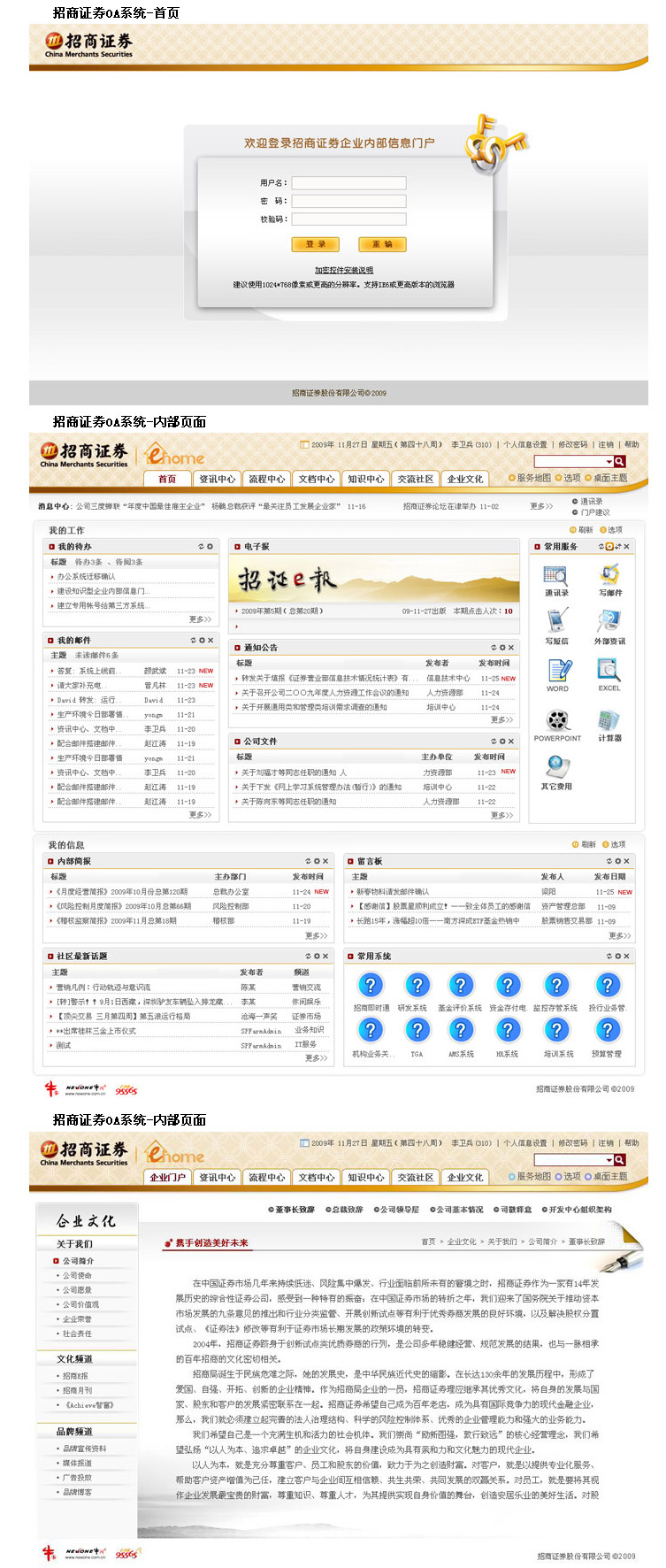
Task: Click into the 用户名 field
Action: click(348, 183)
